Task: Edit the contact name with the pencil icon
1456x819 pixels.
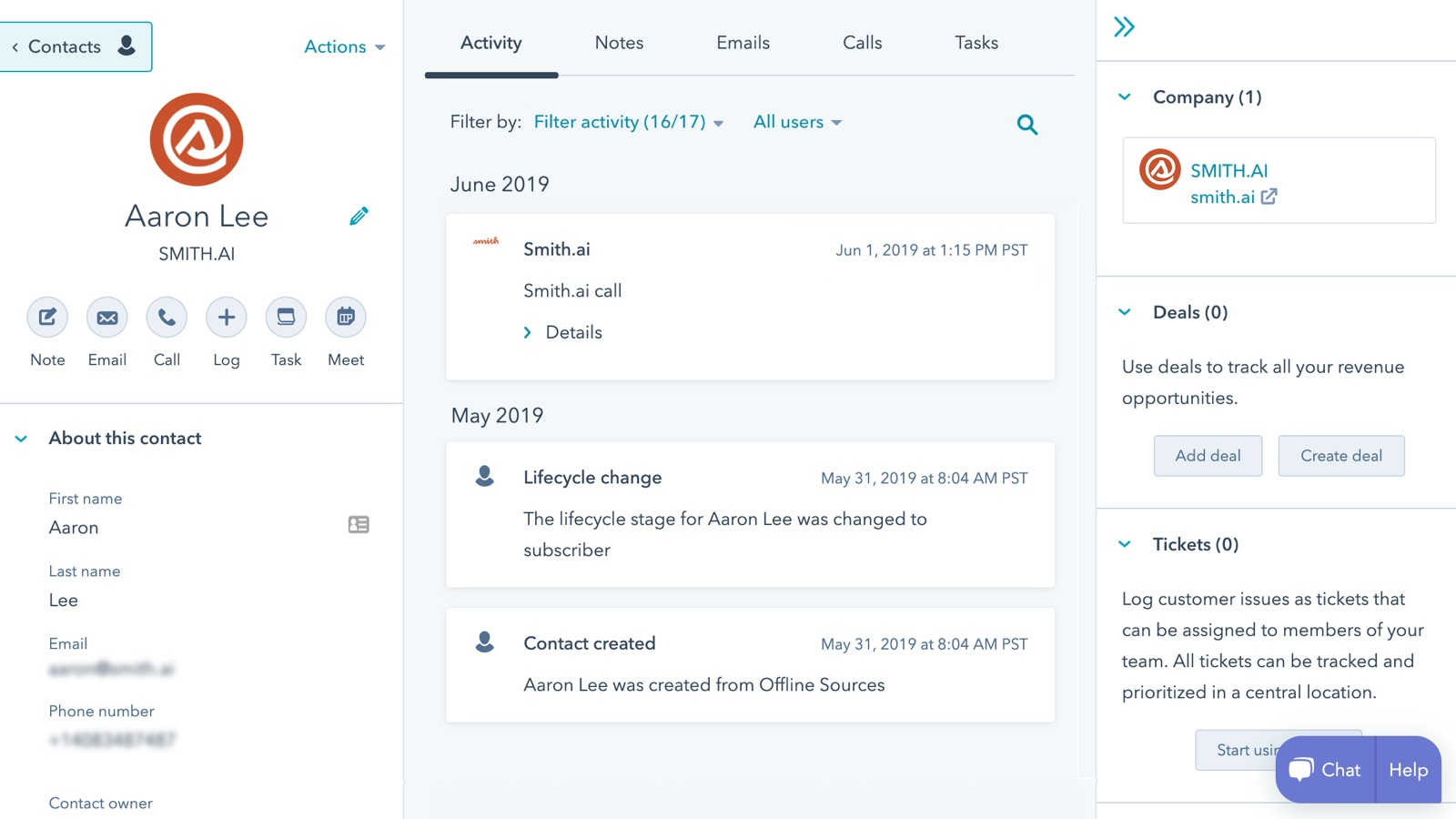Action: (358, 215)
